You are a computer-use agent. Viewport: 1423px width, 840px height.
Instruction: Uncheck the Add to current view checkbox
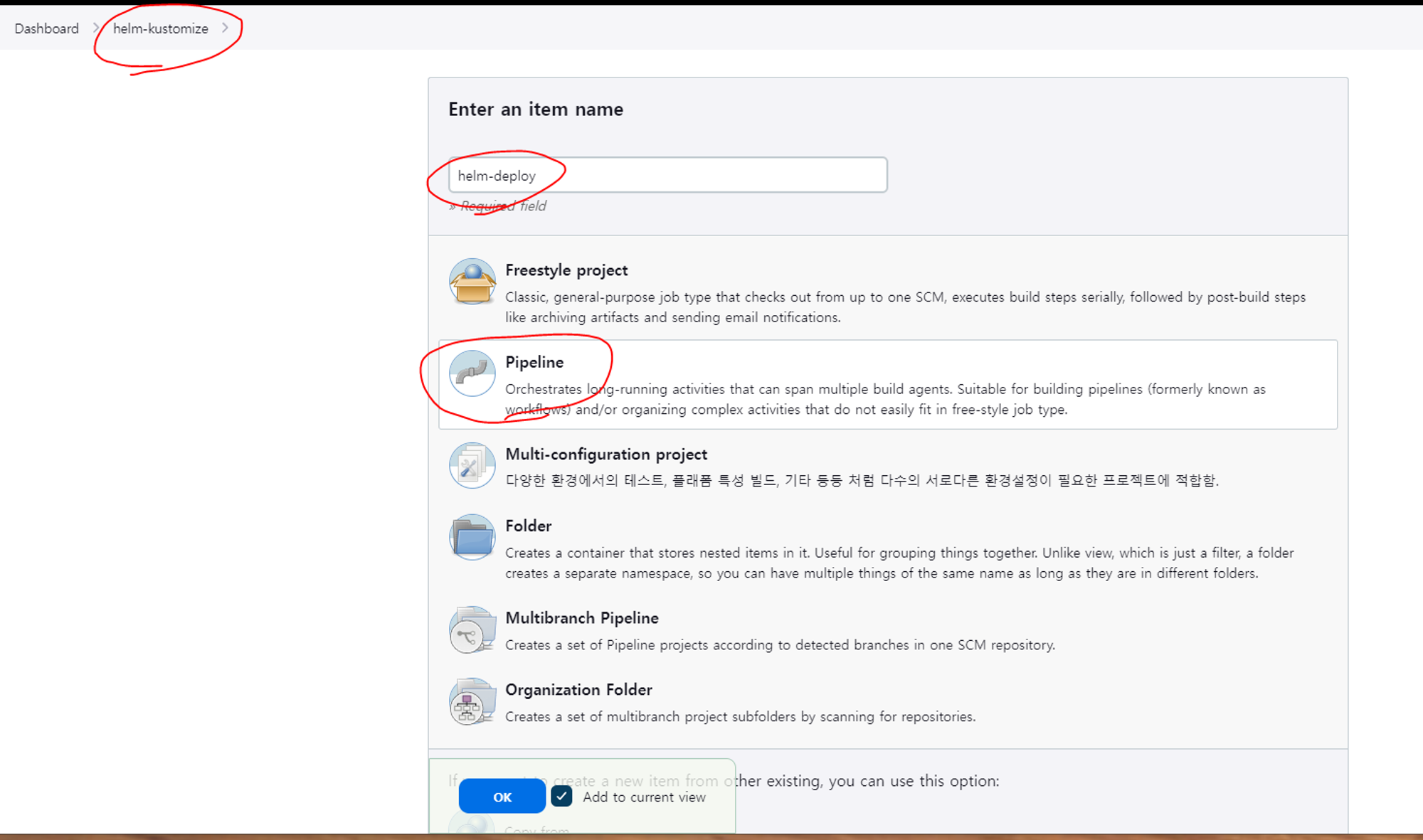pos(561,796)
